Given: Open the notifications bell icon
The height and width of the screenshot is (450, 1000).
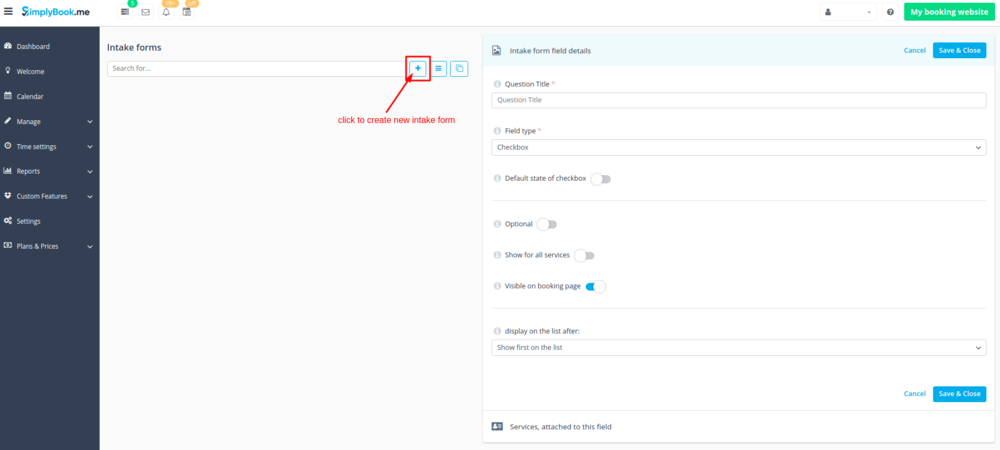Looking at the screenshot, I should [x=166, y=12].
